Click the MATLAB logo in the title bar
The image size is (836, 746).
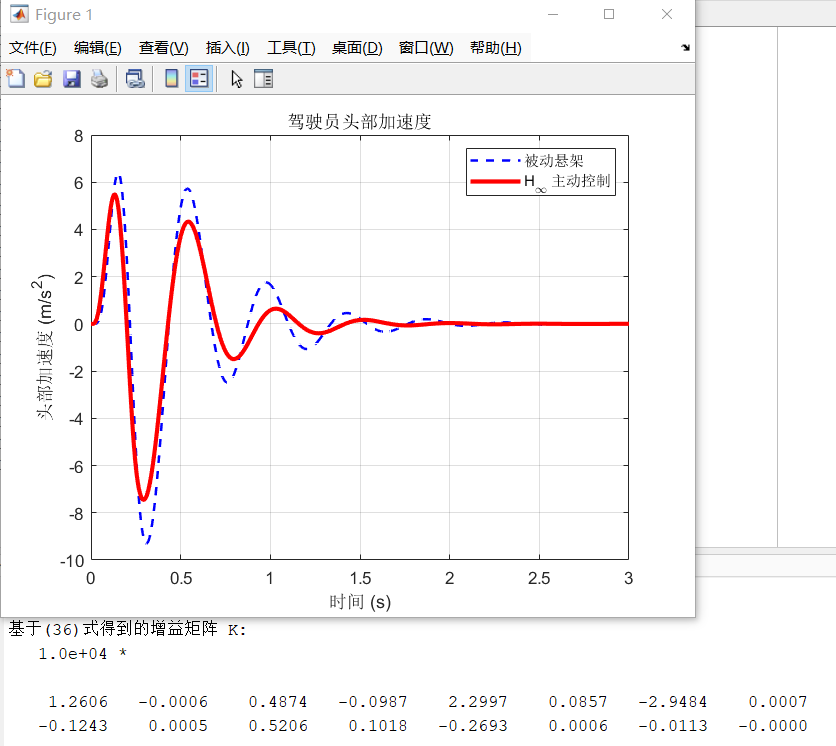pyautogui.click(x=19, y=15)
